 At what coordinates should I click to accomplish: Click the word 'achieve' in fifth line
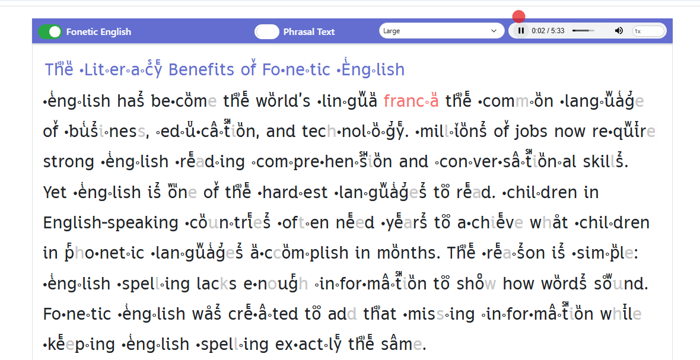point(490,222)
